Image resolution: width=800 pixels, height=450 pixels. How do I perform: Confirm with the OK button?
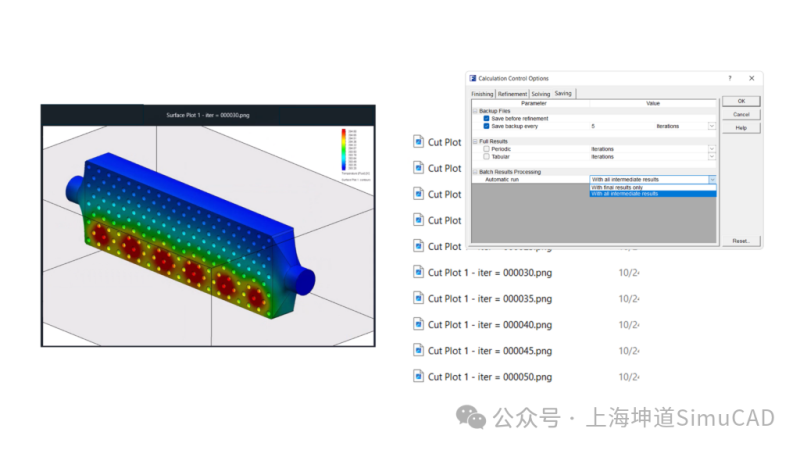[741, 101]
